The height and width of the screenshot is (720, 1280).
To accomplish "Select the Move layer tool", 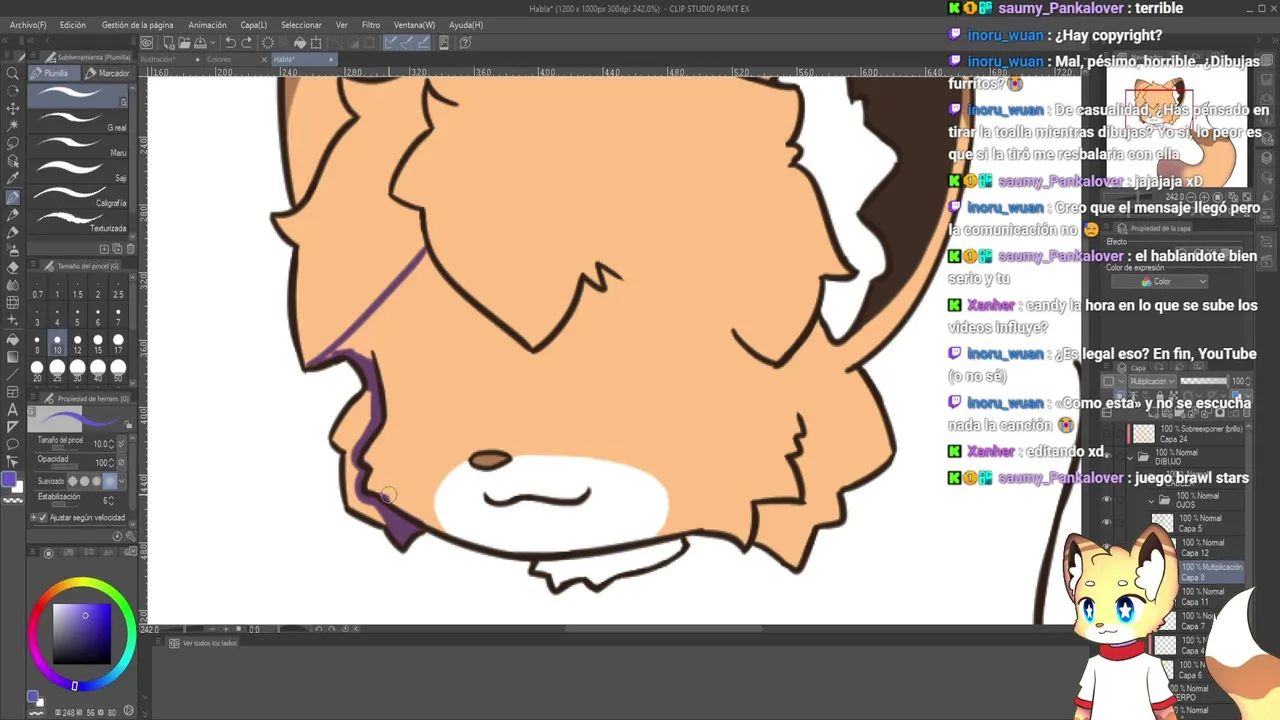I will click(13, 108).
